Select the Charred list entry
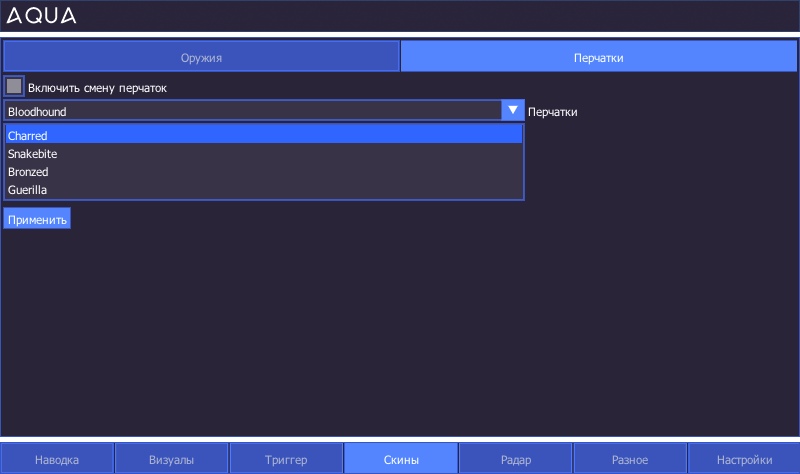The image size is (800, 474). pyautogui.click(x=264, y=135)
